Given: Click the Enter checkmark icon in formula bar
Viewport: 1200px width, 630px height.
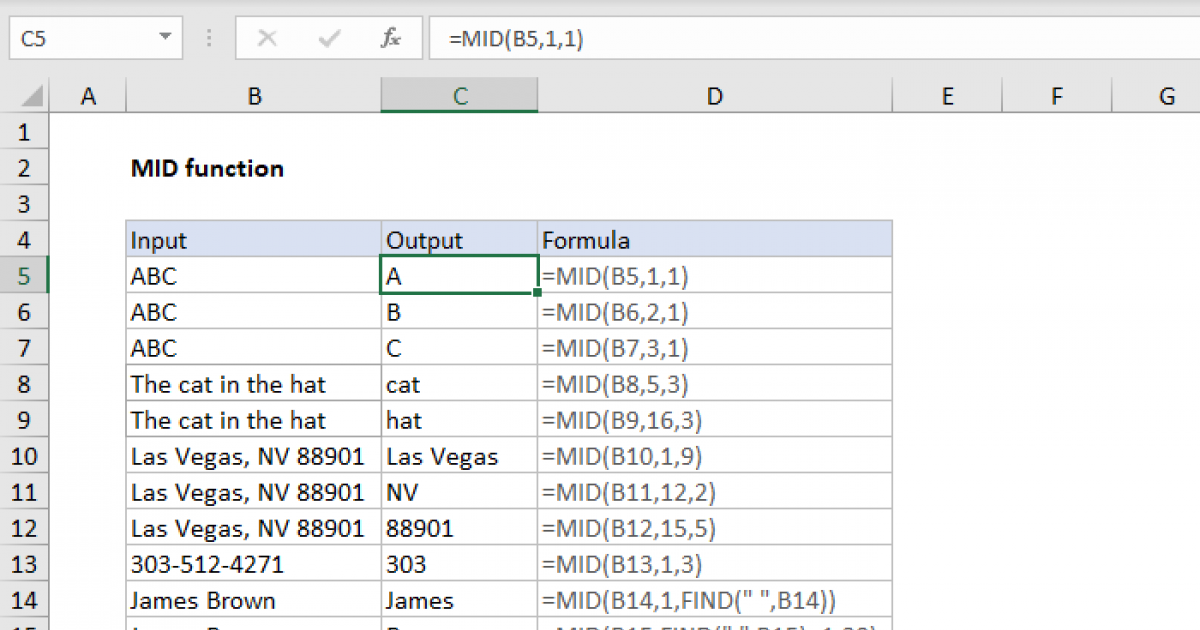Looking at the screenshot, I should click(328, 39).
